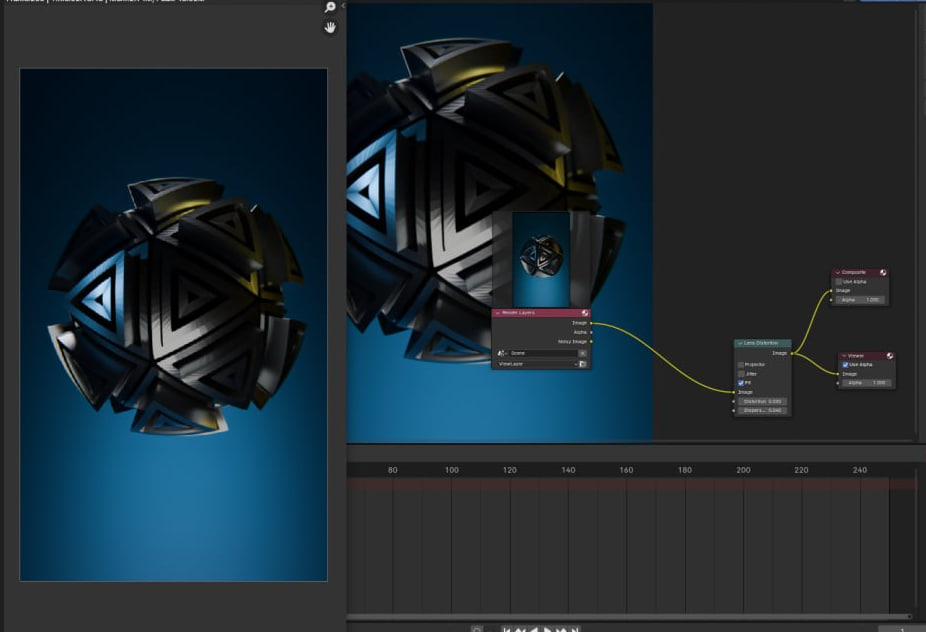Clear the Scene field with X button

tap(582, 353)
